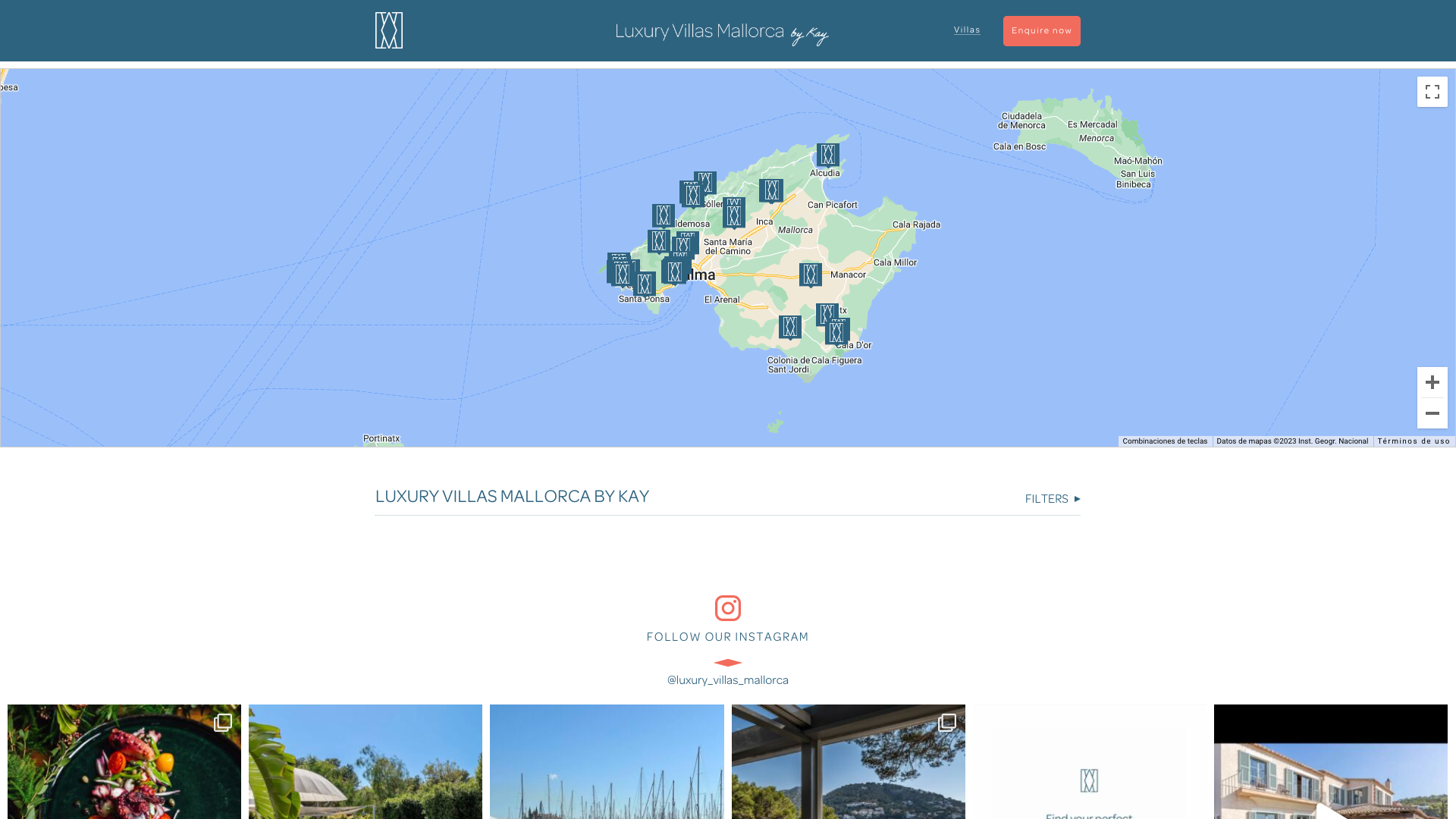
Task: Open the sailboat marina Instagram post
Action: coord(607,761)
